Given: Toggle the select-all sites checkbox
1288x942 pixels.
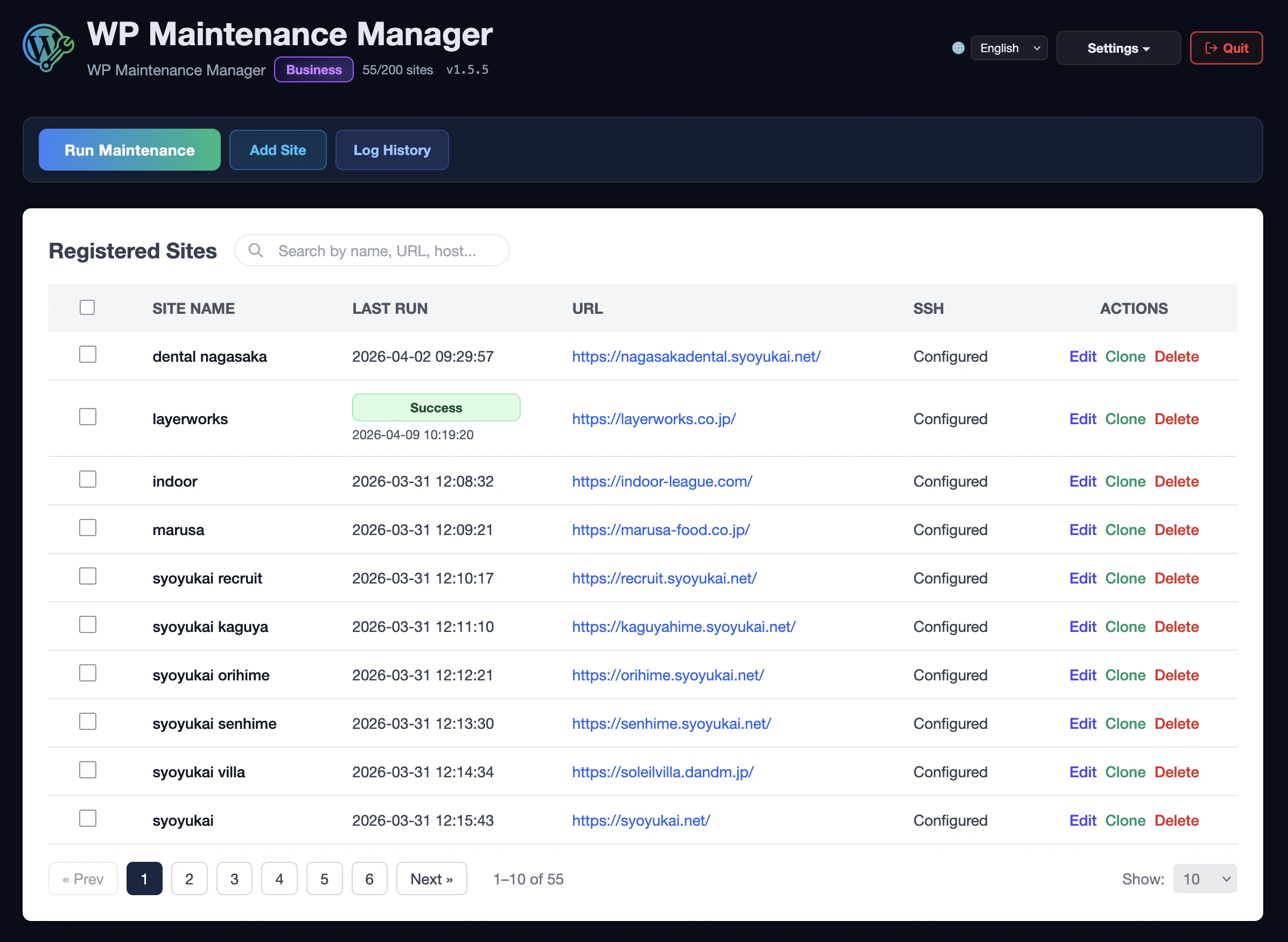Looking at the screenshot, I should (87, 307).
